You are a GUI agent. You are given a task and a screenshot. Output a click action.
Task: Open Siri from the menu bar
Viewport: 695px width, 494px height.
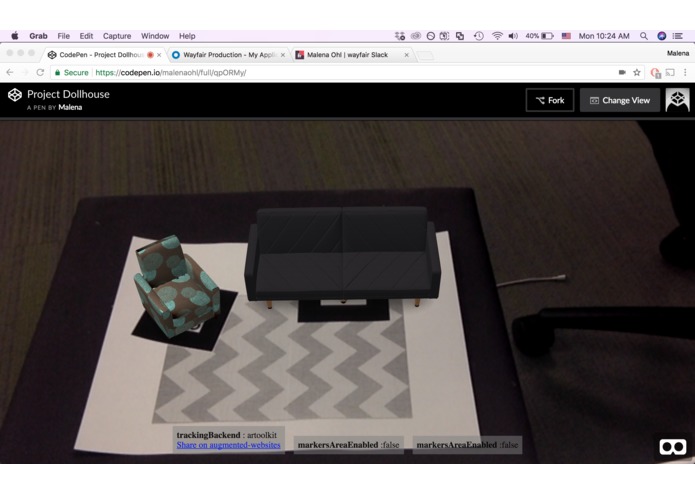coord(661,36)
